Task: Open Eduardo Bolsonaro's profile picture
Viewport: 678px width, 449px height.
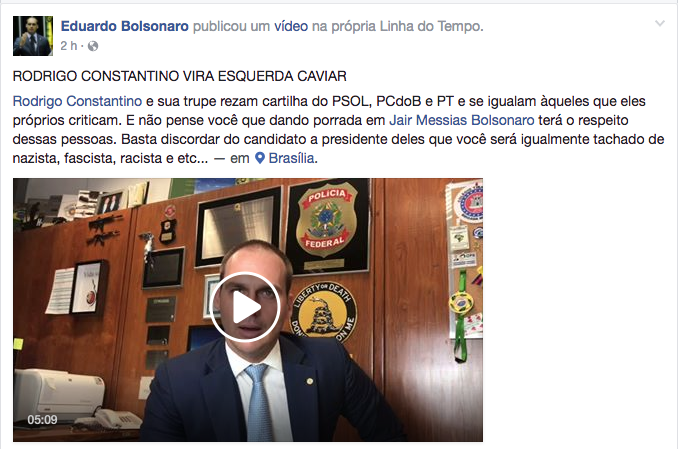Action: 33,36
